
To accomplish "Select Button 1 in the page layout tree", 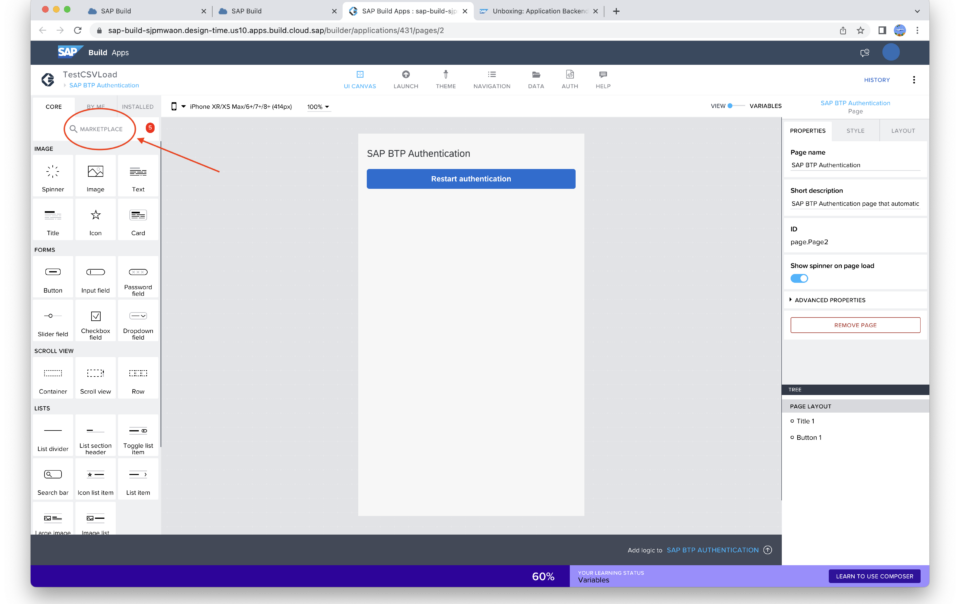I will pos(809,438).
